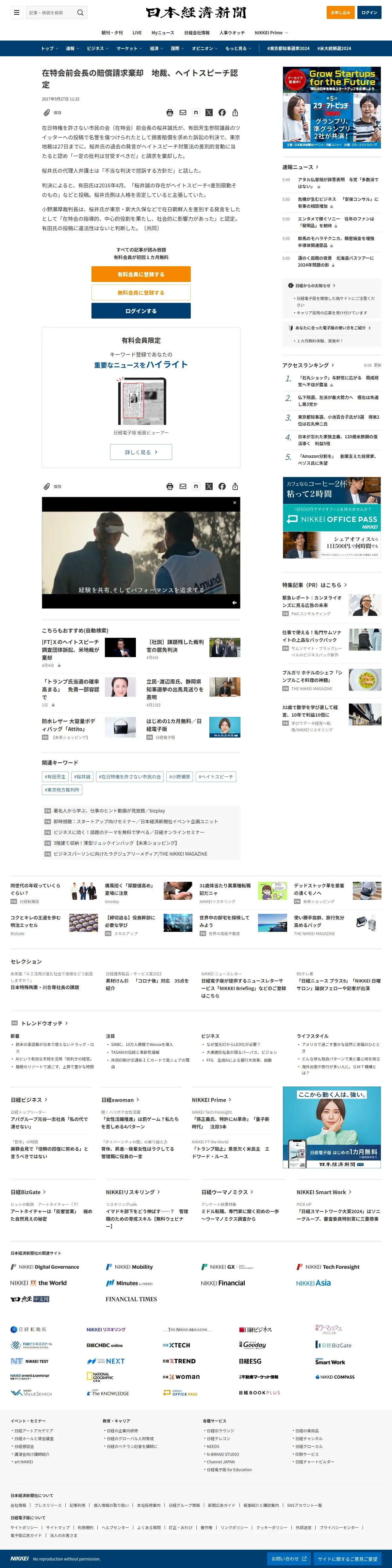Viewport: 392px width, 1568px height.
Task: Open the アクセスランキング heading link
Action: [x=308, y=365]
